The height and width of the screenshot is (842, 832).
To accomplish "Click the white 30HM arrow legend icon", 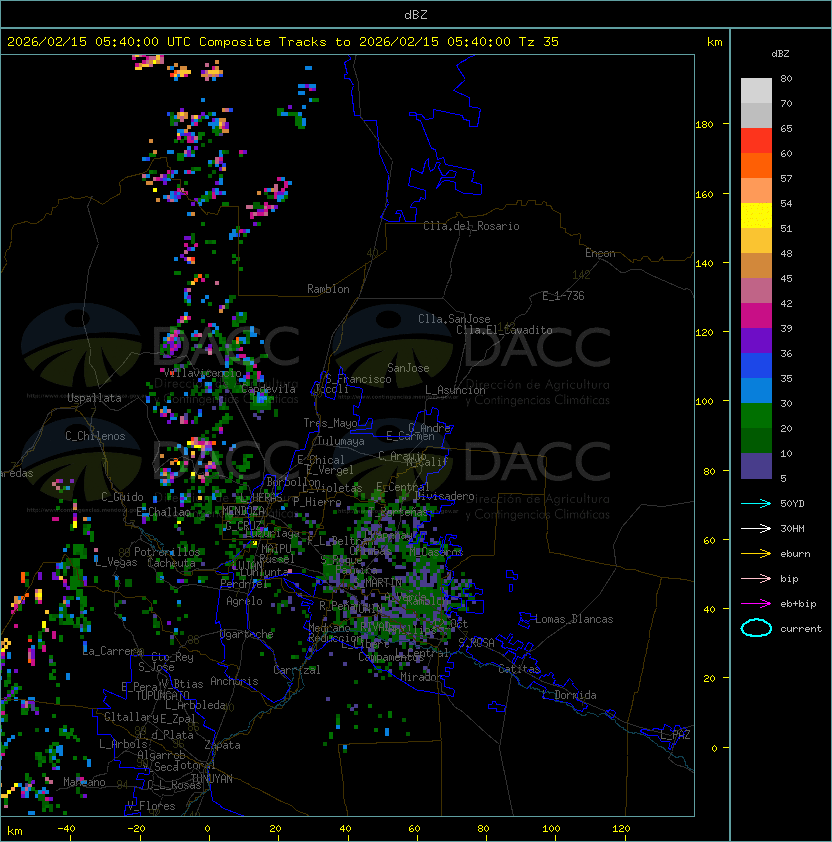I will click(756, 528).
